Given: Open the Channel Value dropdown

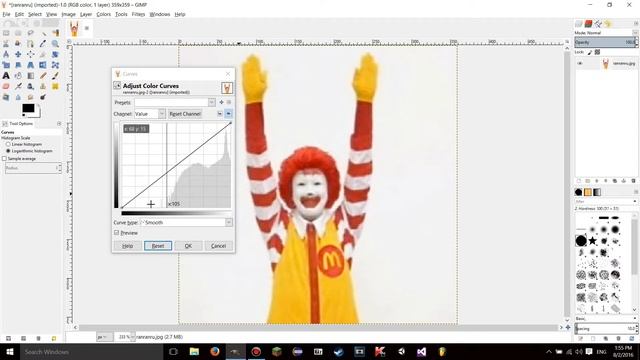Looking at the screenshot, I should pos(162,113).
